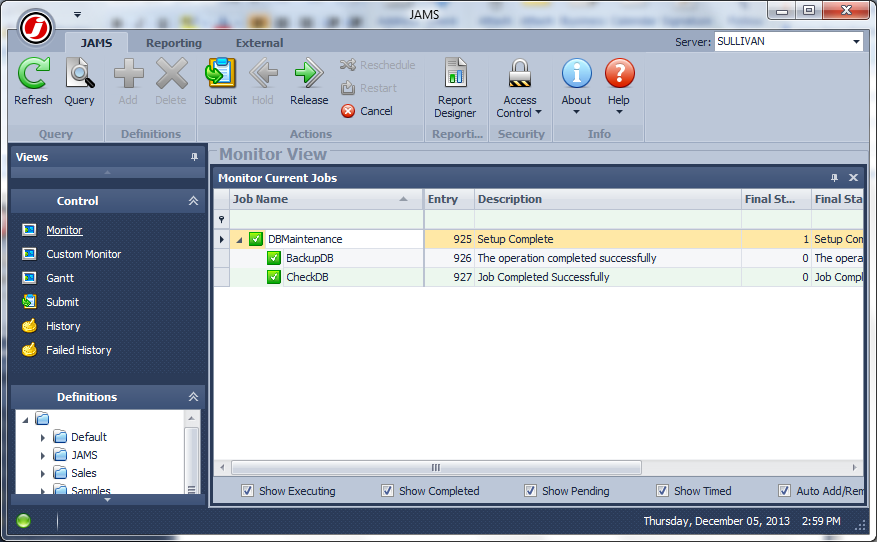Click the Restart action

[x=369, y=88]
